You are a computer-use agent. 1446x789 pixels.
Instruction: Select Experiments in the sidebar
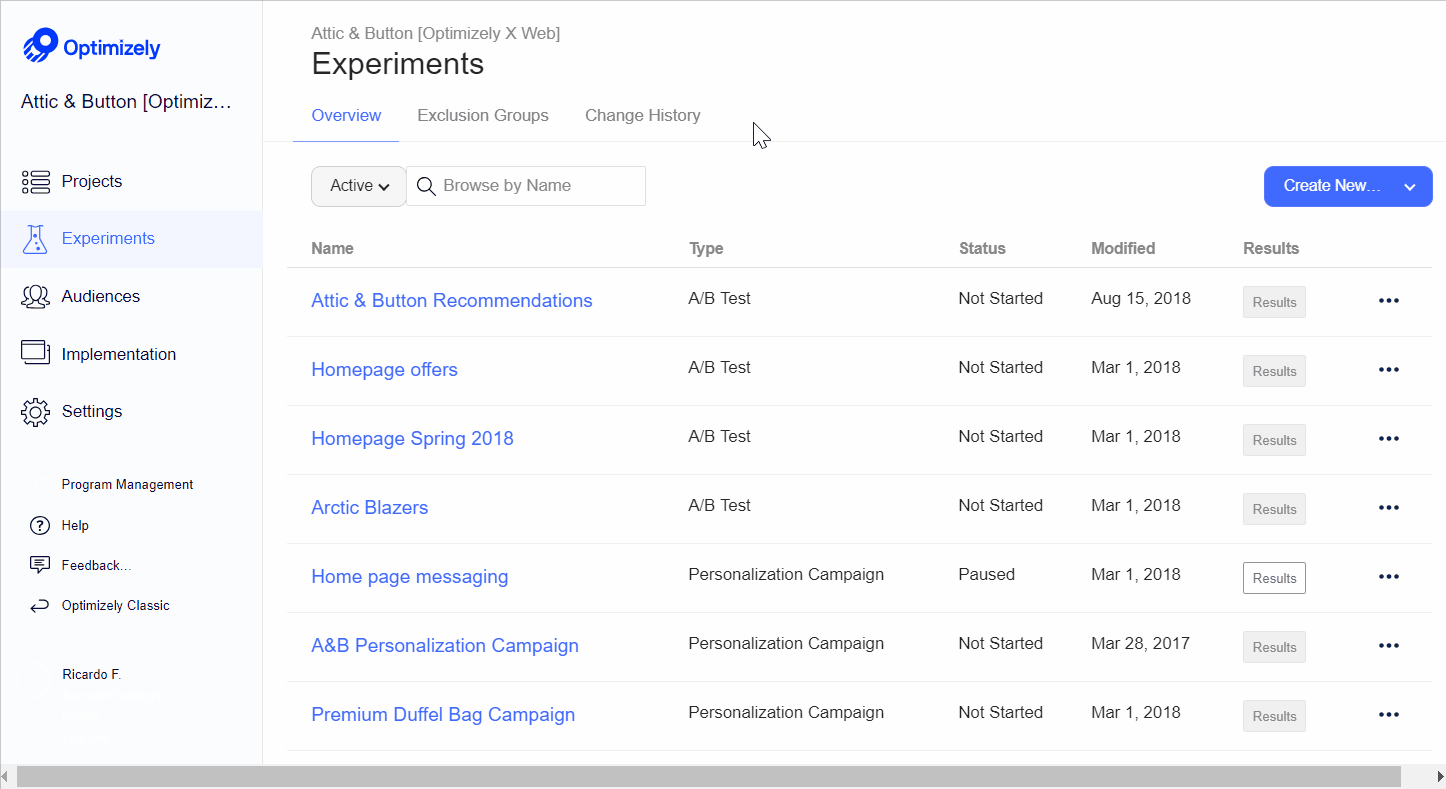coord(131,239)
